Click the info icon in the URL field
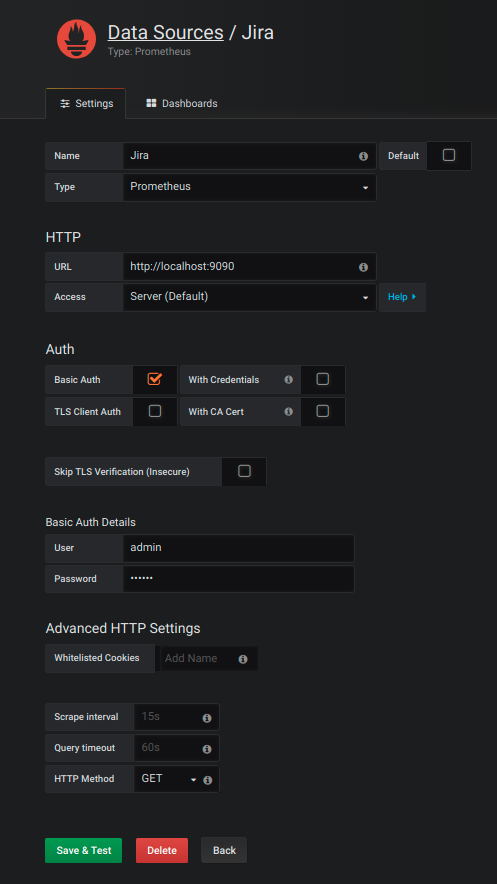 (x=363, y=267)
